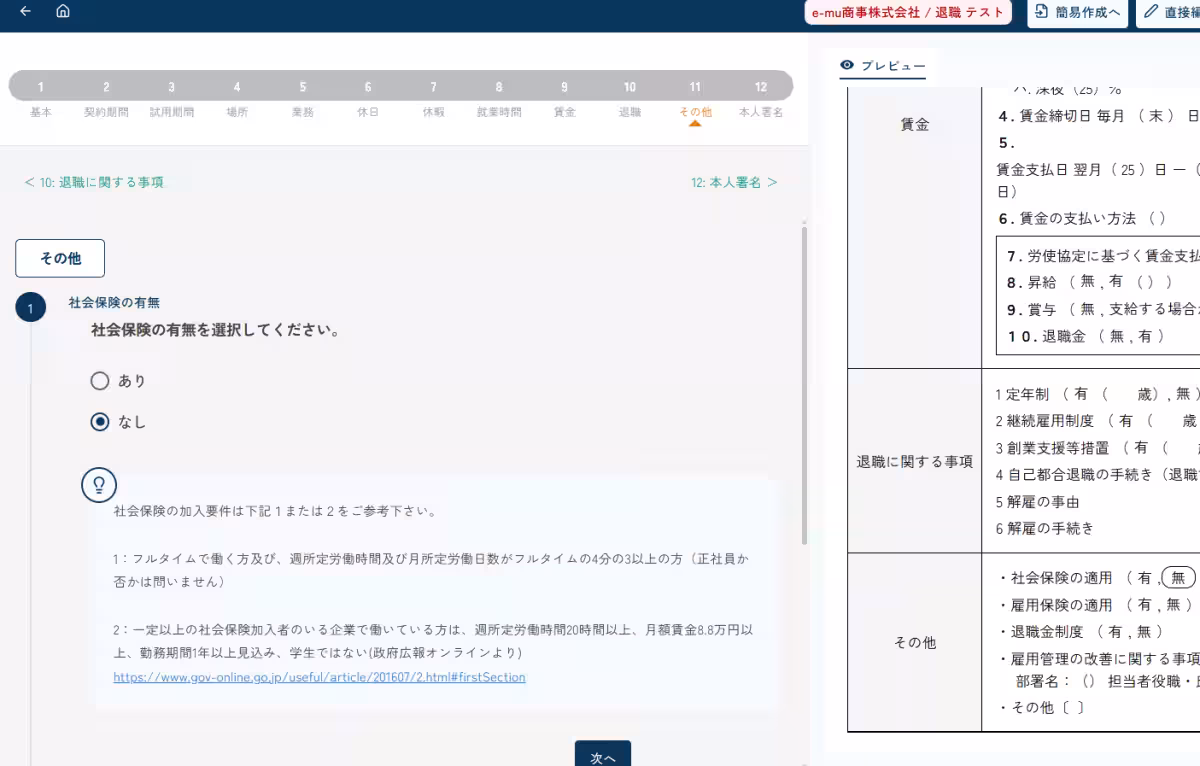
Task: Click ・その他〔 〕 line in preview
Action: pyautogui.click(x=1041, y=707)
